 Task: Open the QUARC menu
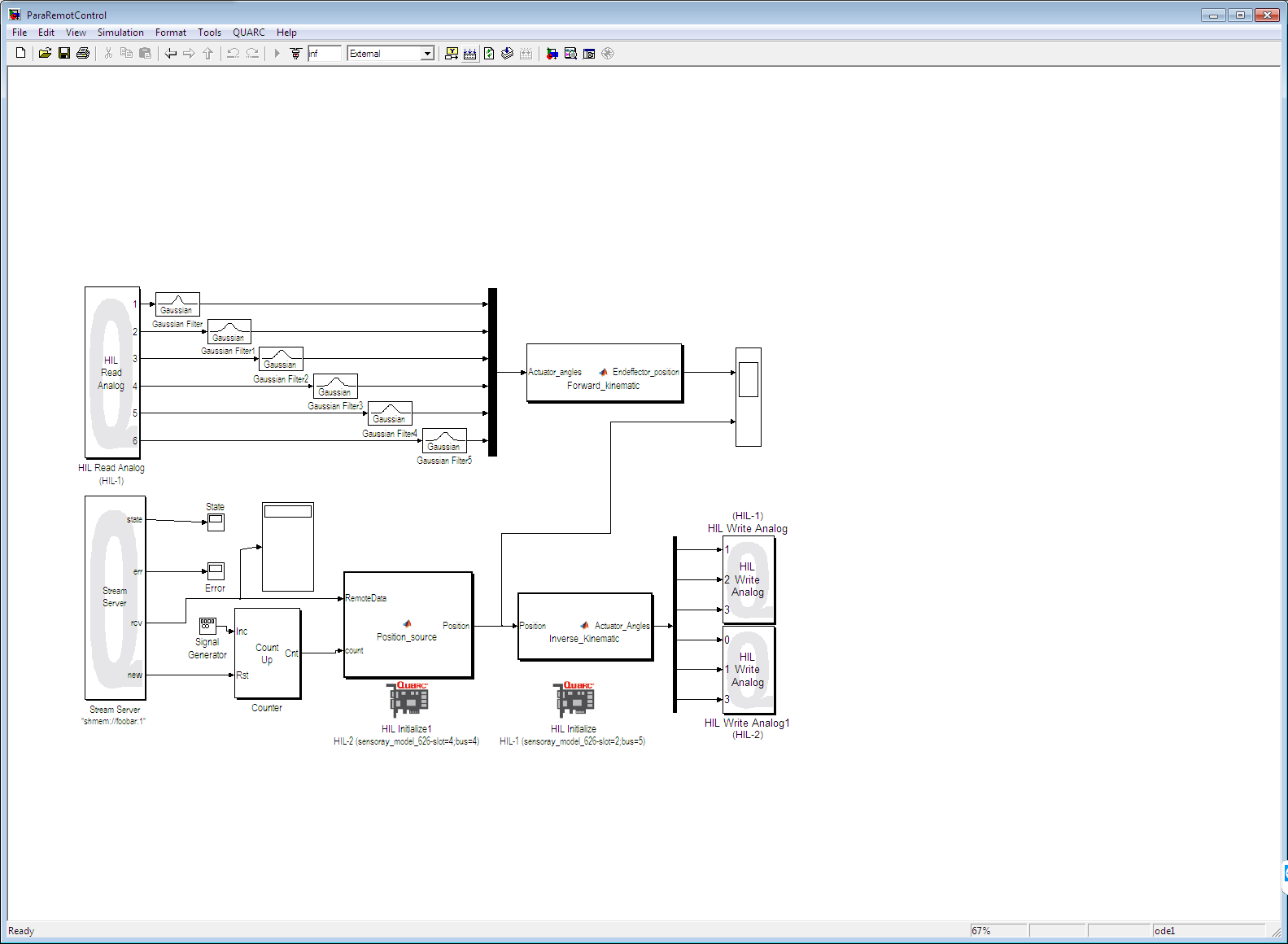[248, 33]
